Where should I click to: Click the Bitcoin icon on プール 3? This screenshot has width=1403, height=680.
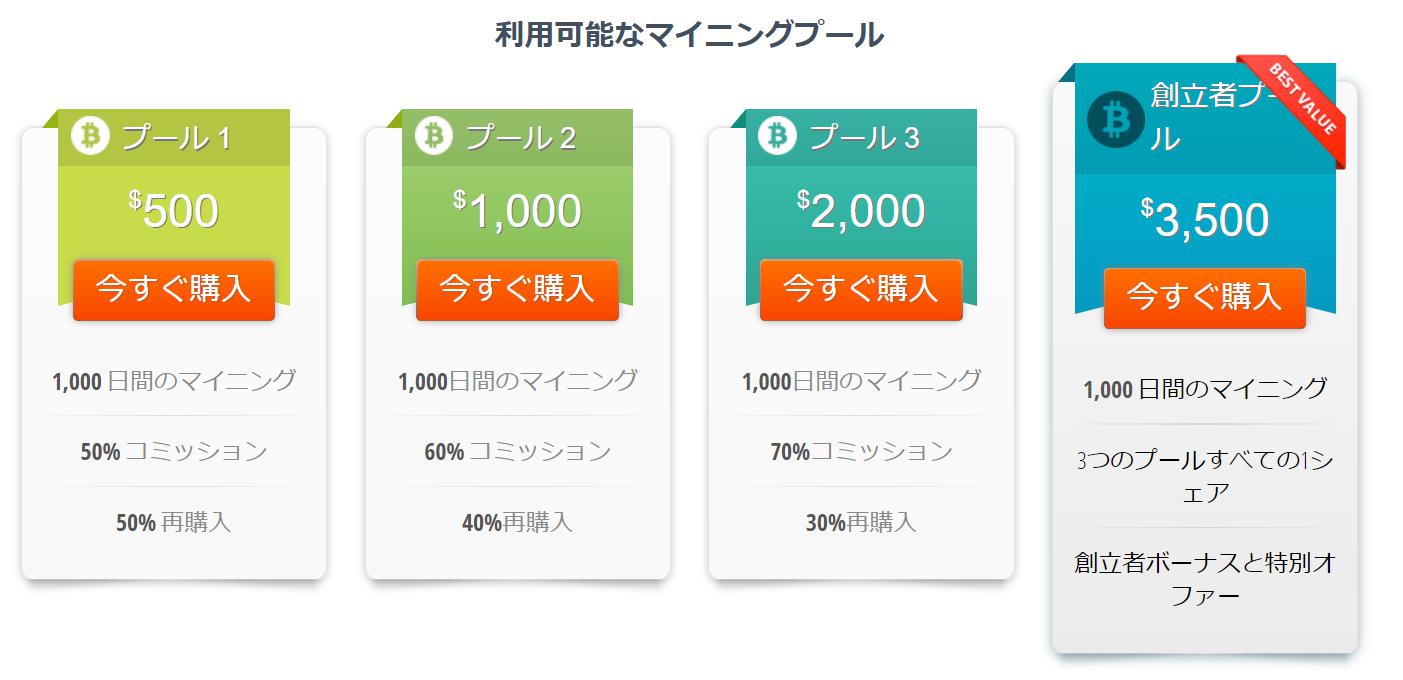pos(777,136)
